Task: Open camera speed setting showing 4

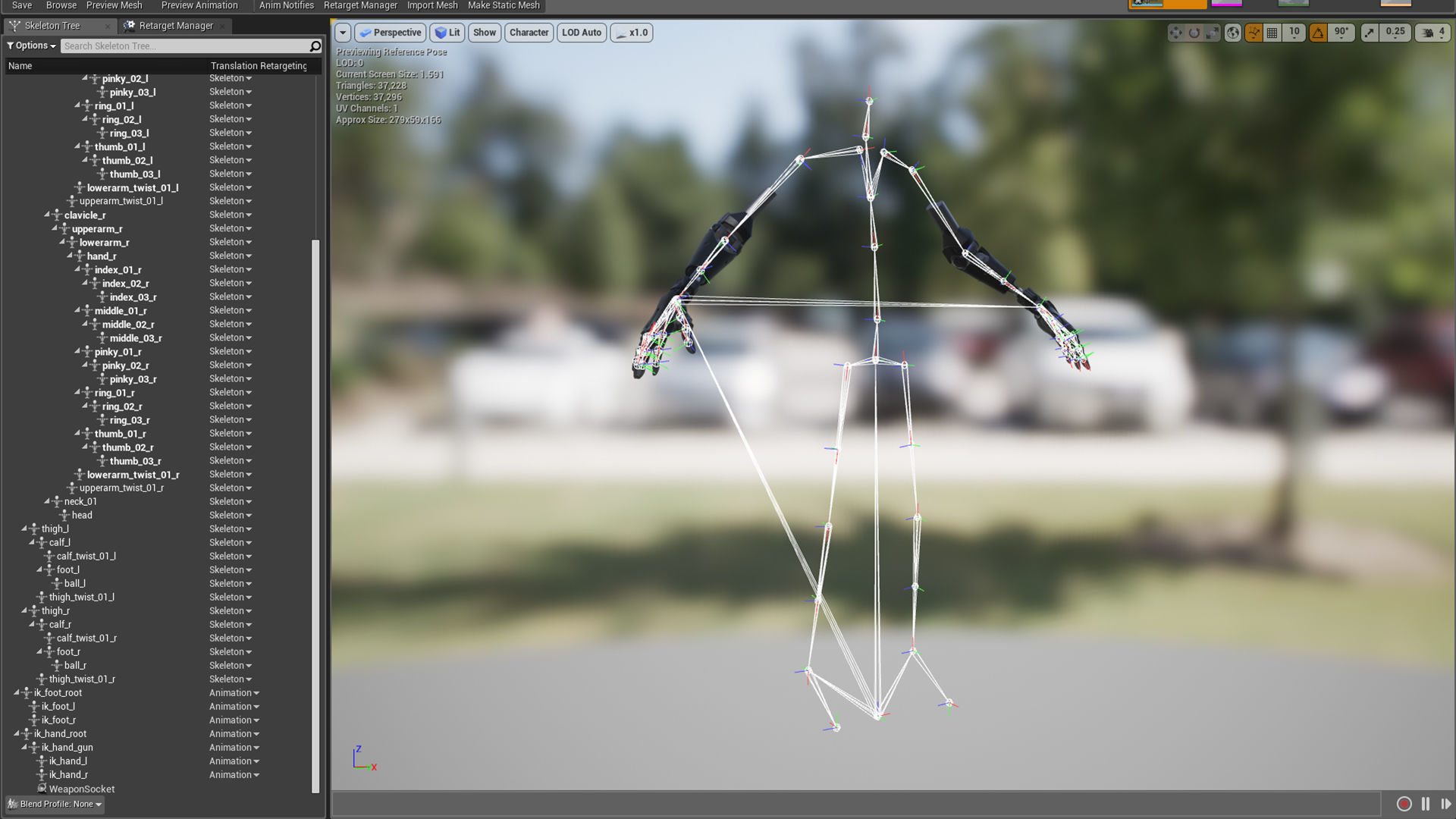Action: pyautogui.click(x=1432, y=33)
